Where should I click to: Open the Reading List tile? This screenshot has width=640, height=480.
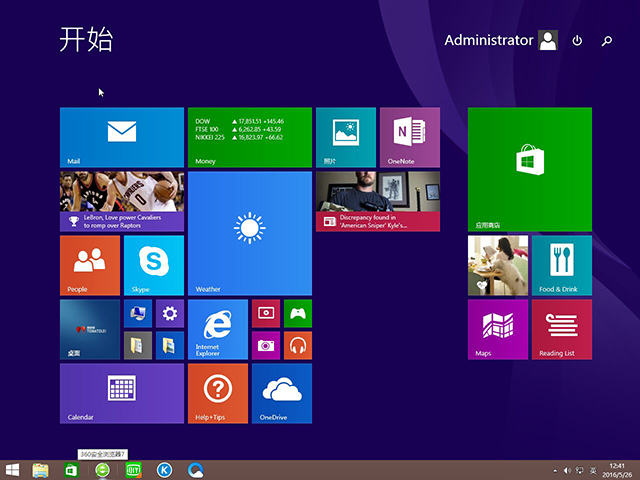coord(562,329)
